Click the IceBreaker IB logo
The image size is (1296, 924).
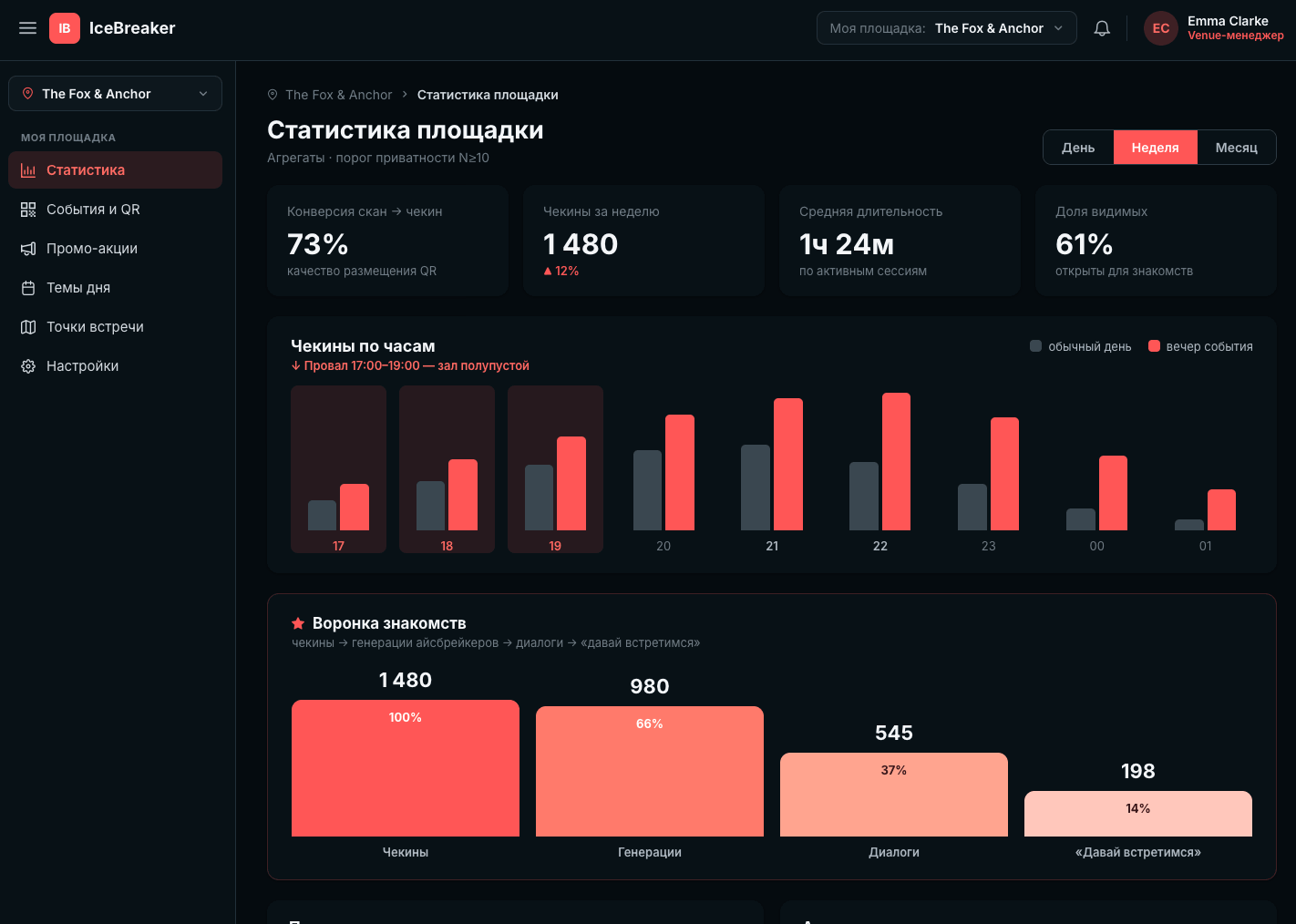pos(65,28)
